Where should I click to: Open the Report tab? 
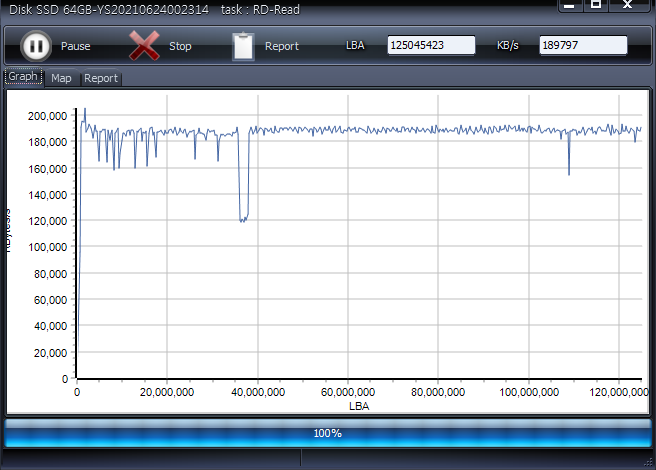pyautogui.click(x=101, y=78)
